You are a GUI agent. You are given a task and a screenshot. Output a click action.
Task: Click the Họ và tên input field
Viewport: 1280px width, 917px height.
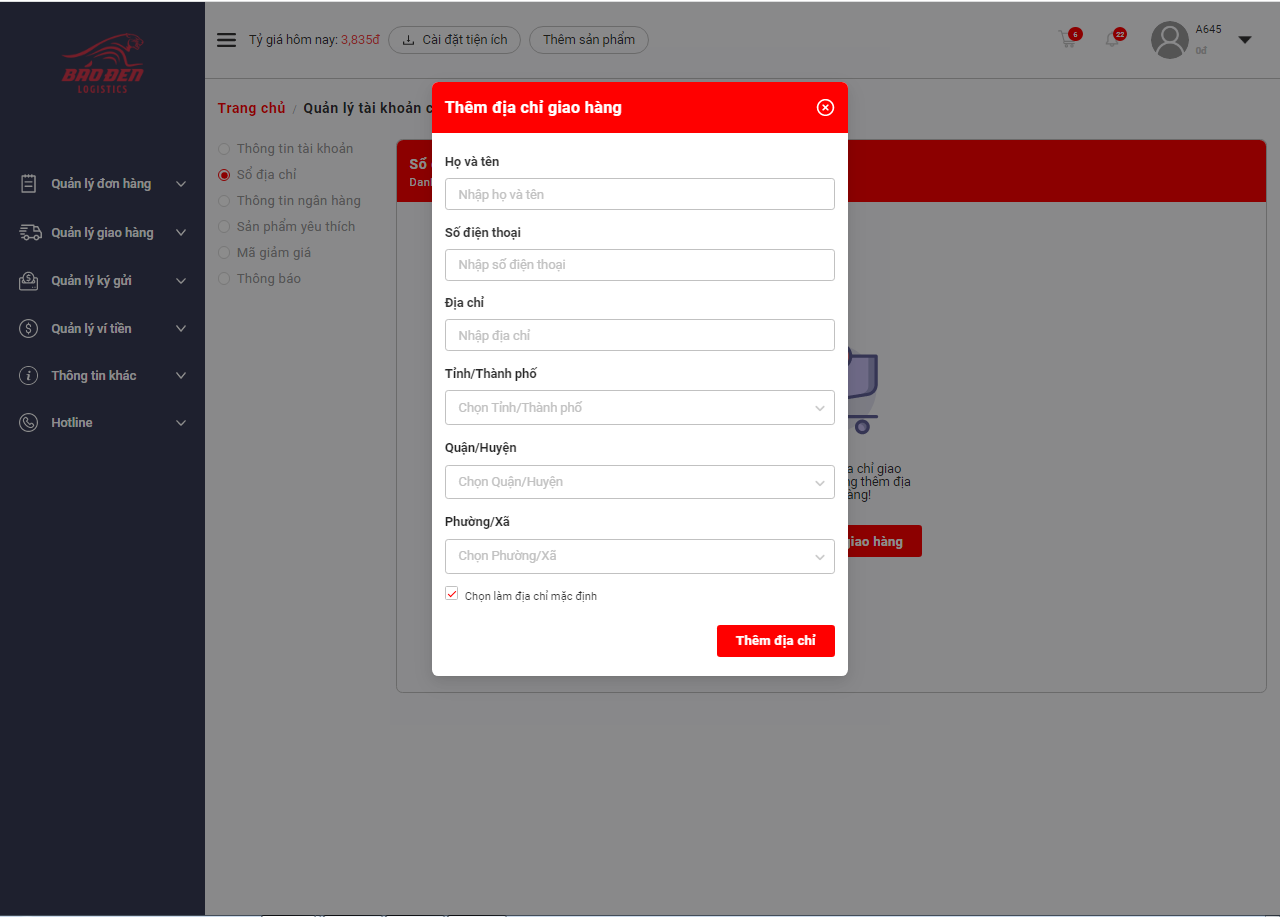point(639,194)
